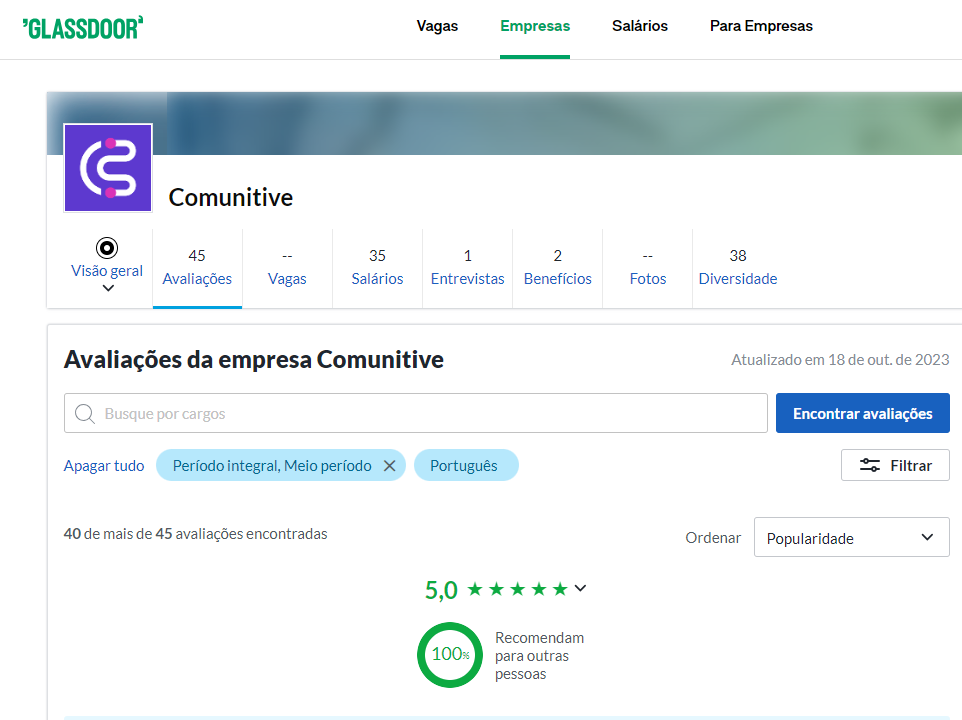
Task: Switch to the 45 Avaliações tab
Action: [197, 267]
